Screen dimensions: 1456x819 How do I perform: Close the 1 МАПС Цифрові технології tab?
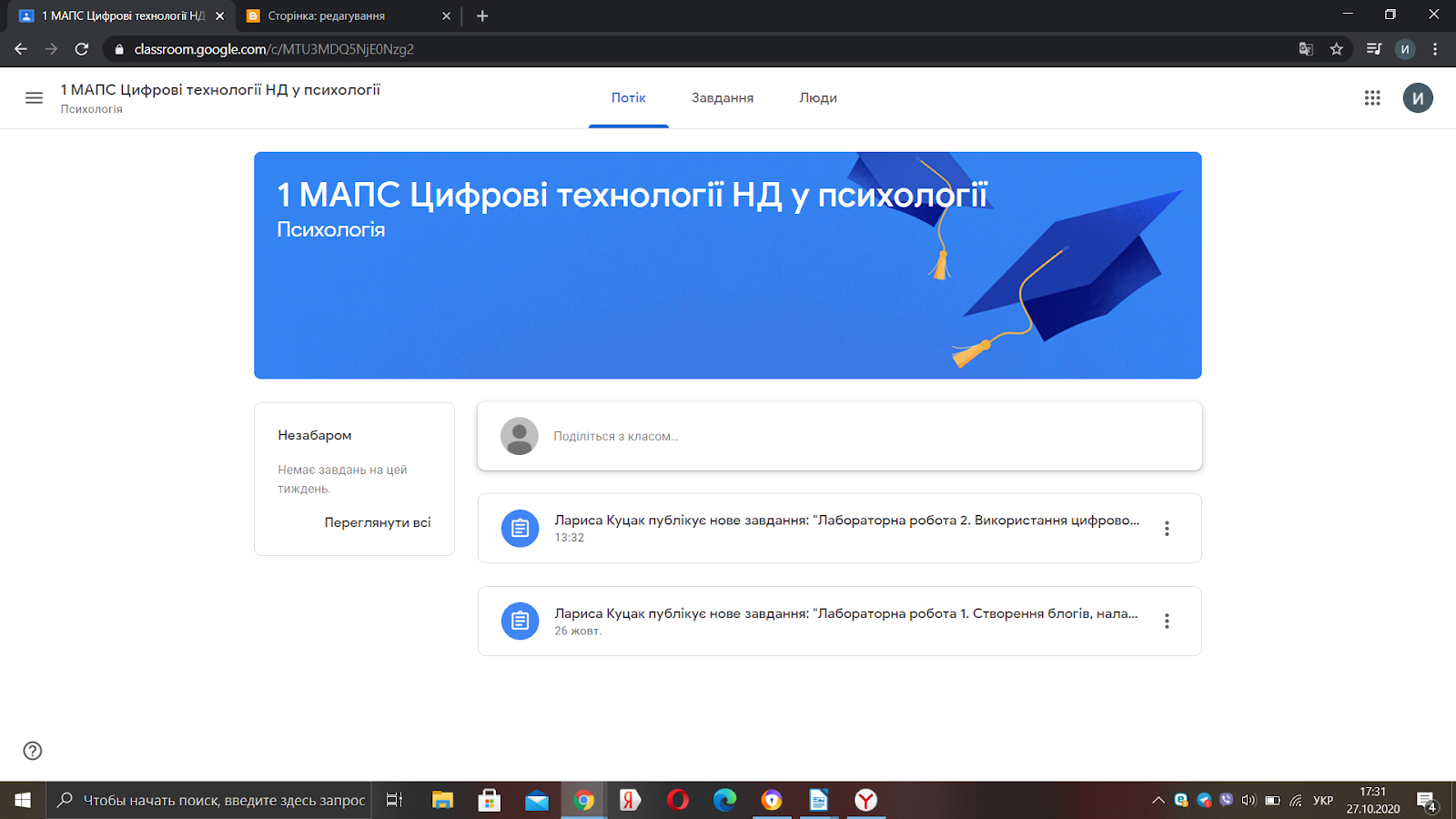219,15
